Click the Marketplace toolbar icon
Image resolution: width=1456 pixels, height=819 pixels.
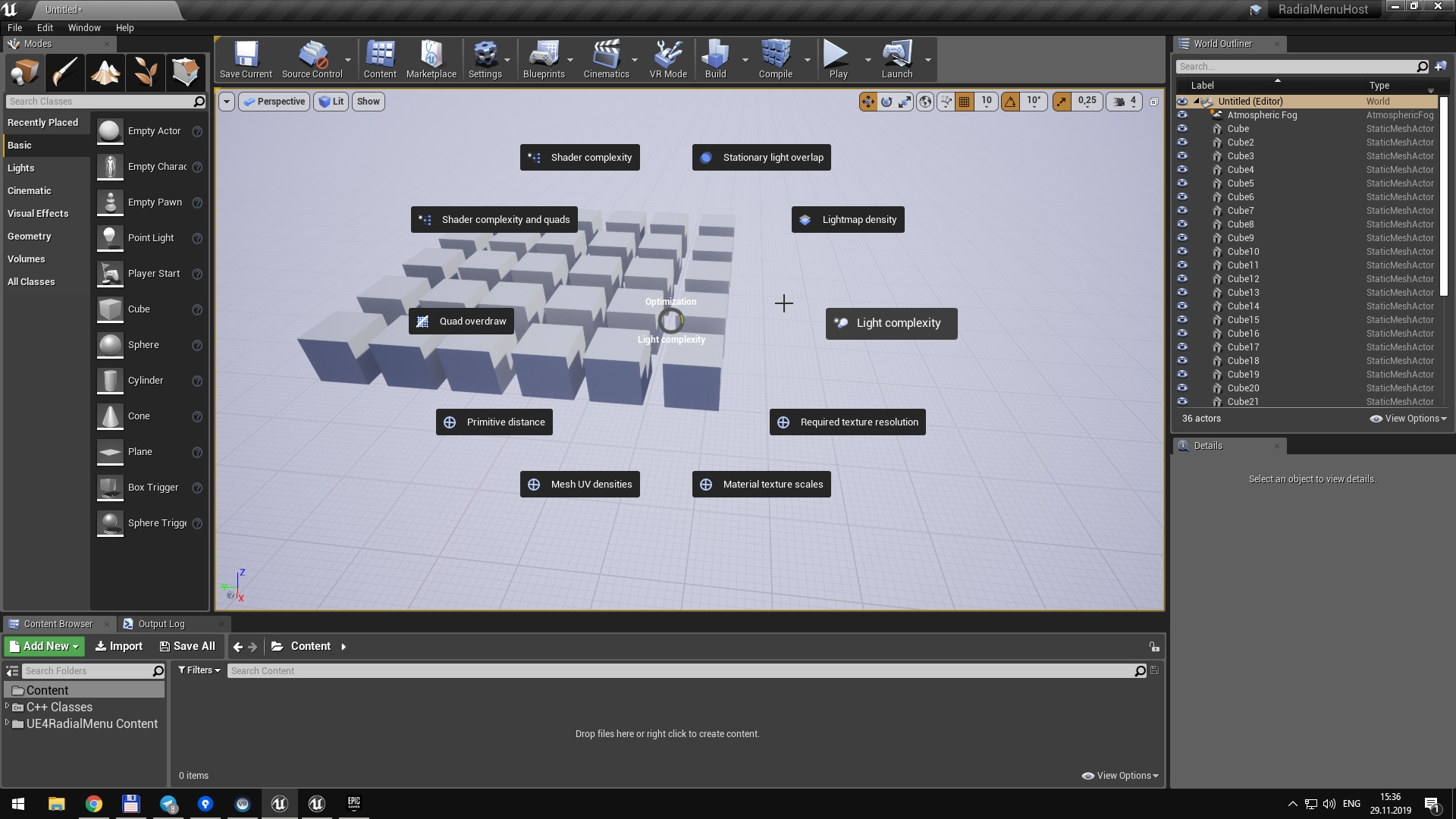(x=431, y=59)
